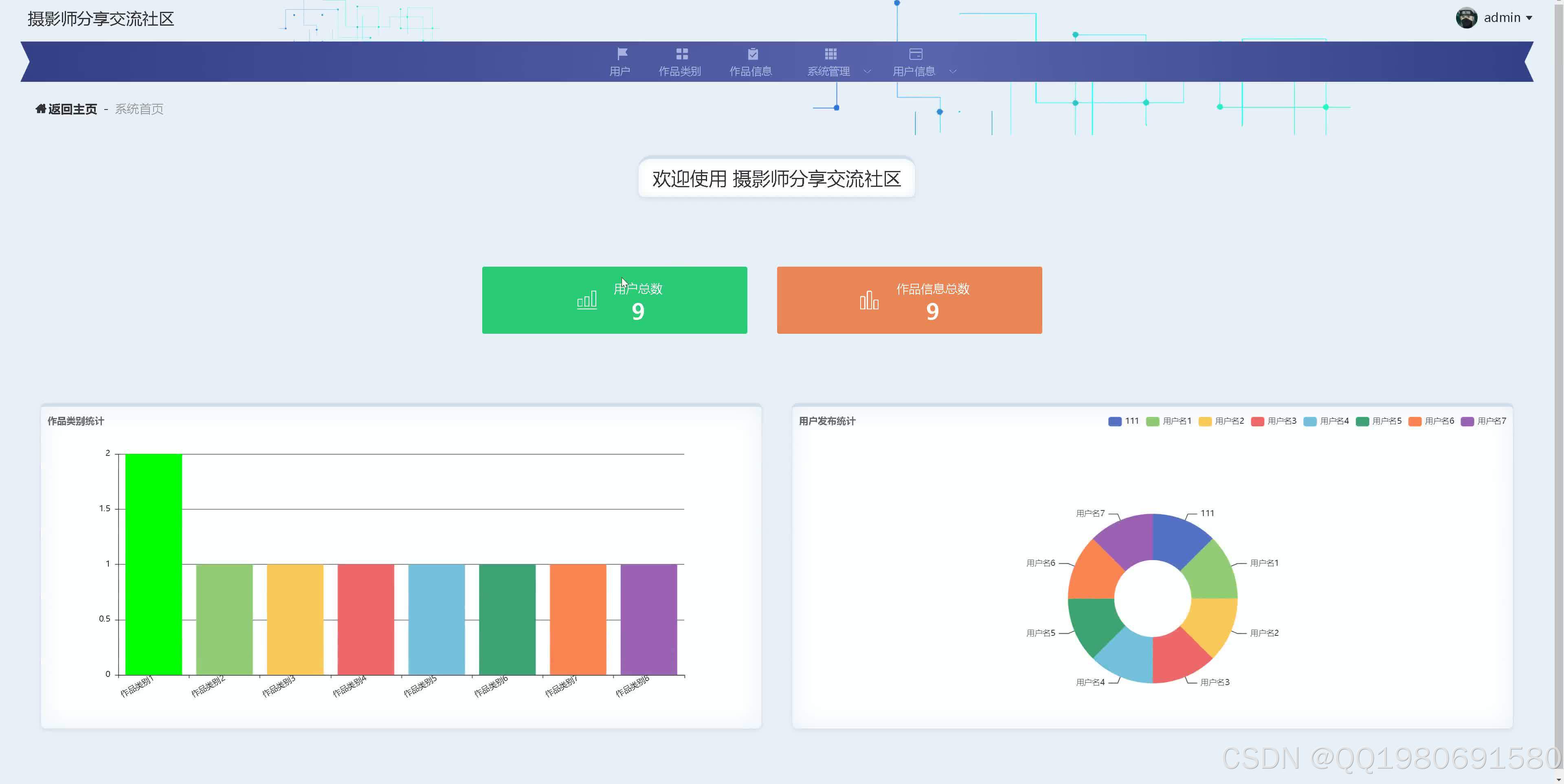Open the 用户 menu item
This screenshot has height=784, width=1564.
[620, 71]
